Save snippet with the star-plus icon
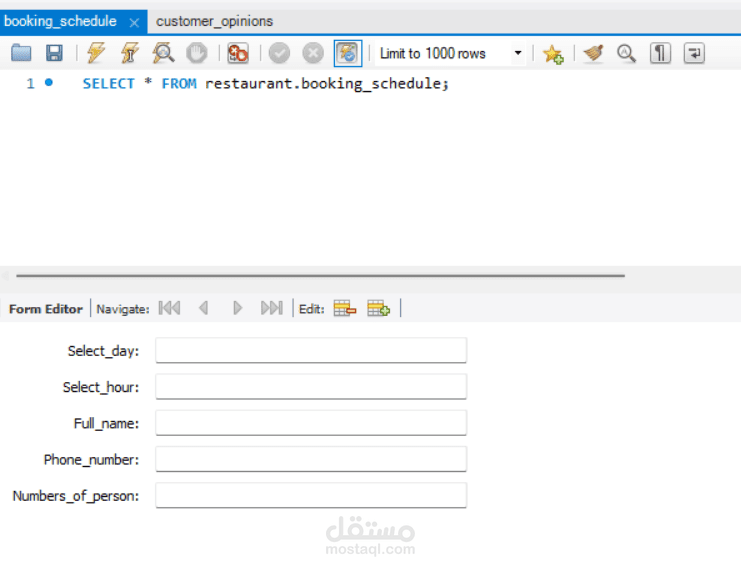Viewport: 741px width, 568px height. pos(553,53)
